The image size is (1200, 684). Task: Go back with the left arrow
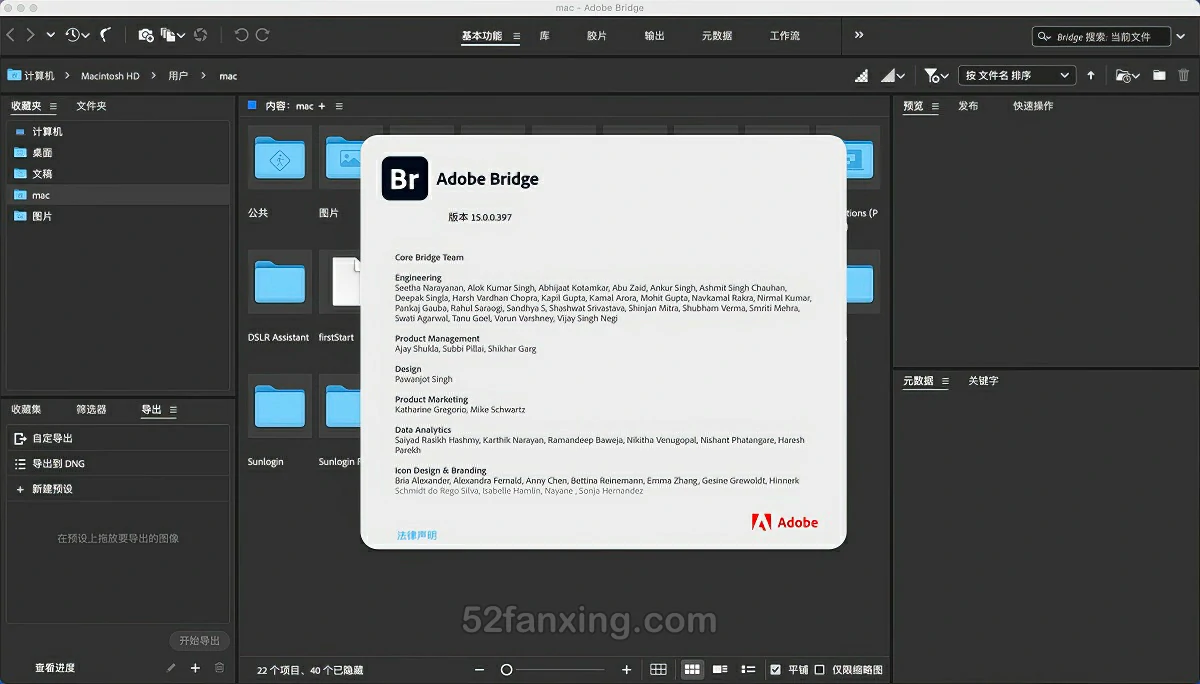10,35
